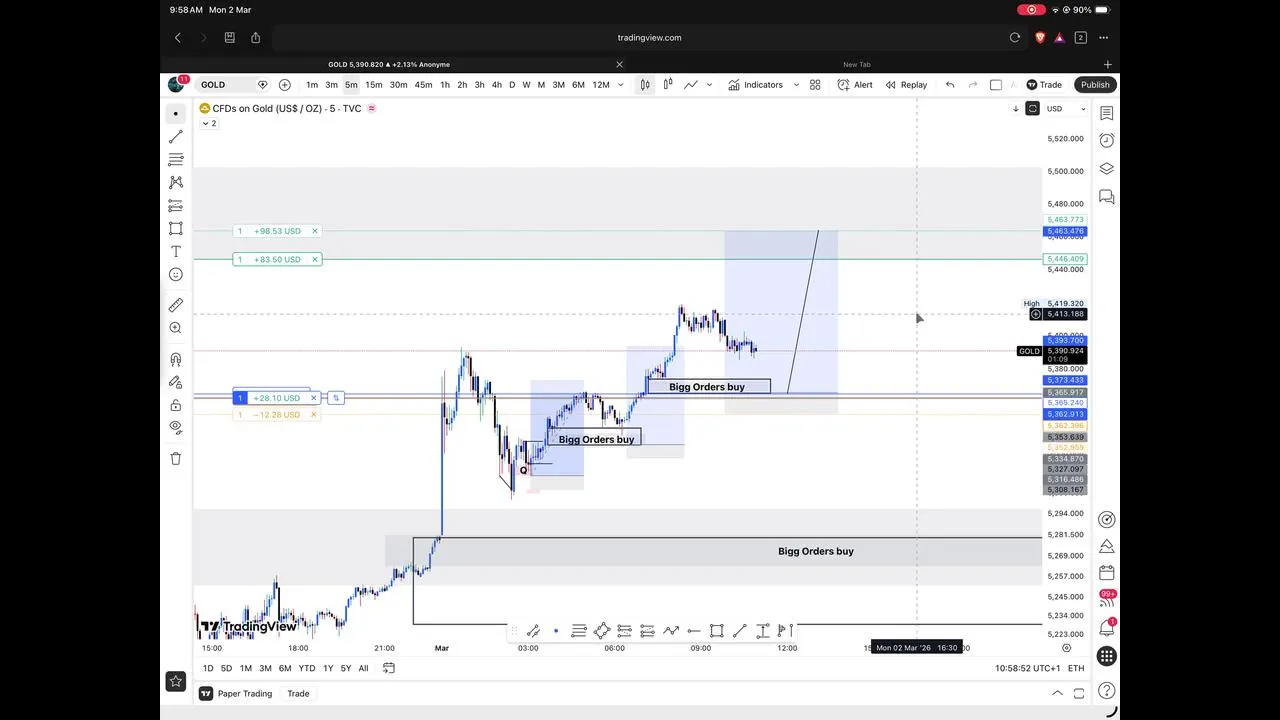Close the +83.50 USD order line
The height and width of the screenshot is (720, 1280).
coord(314,259)
